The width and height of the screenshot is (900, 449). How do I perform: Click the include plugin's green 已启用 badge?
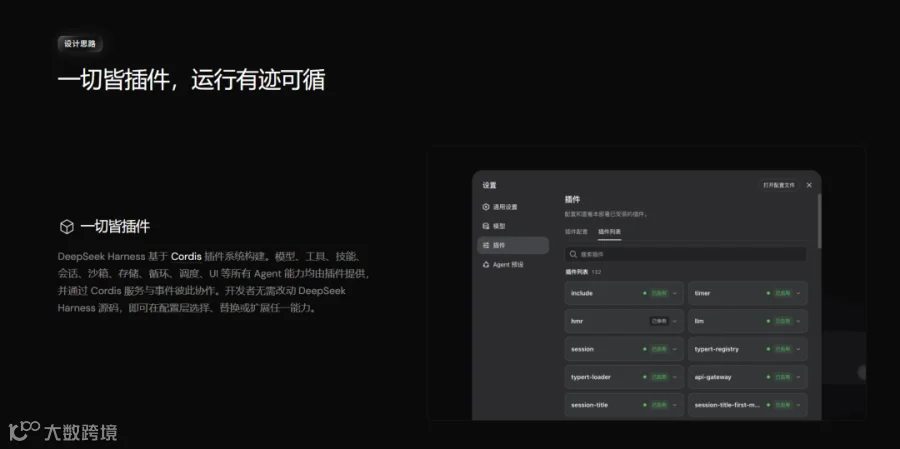coord(659,293)
